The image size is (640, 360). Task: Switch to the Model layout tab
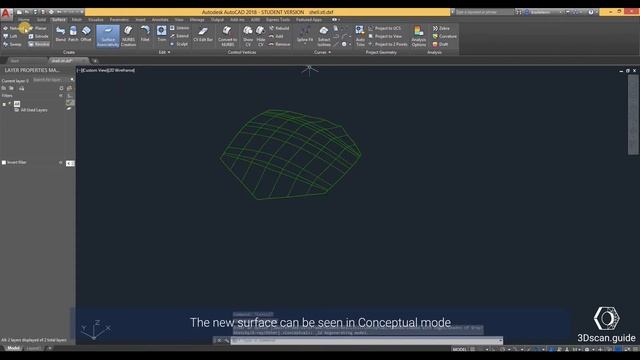pos(13,348)
